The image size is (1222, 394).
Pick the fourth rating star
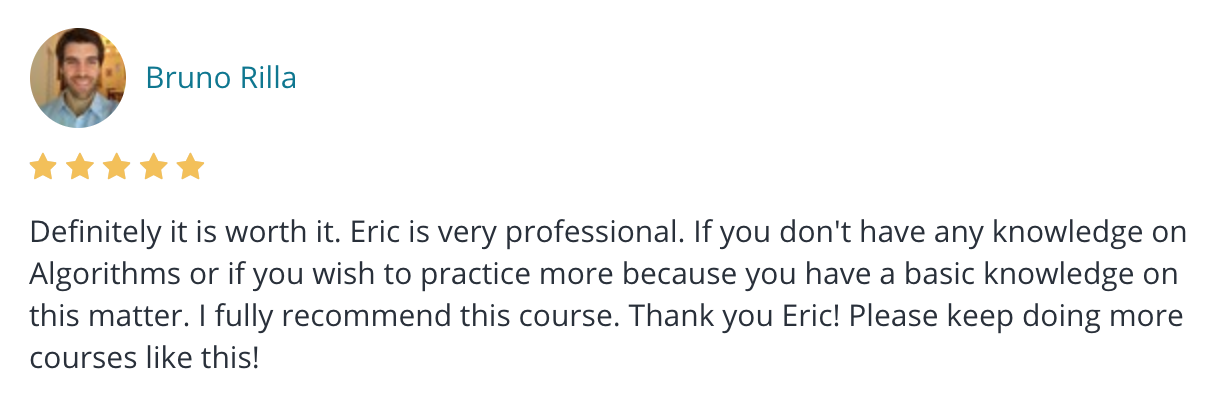click(x=153, y=167)
